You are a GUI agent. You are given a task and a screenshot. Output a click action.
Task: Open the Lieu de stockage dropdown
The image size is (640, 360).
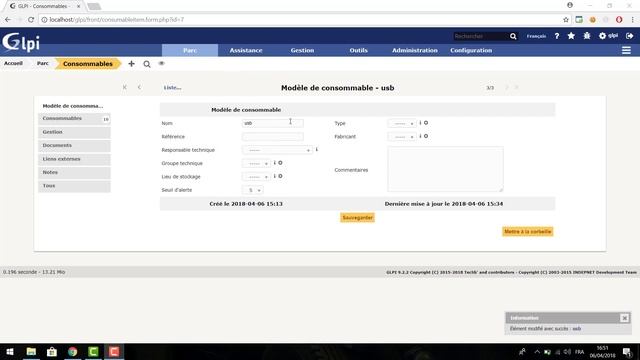[x=256, y=177]
